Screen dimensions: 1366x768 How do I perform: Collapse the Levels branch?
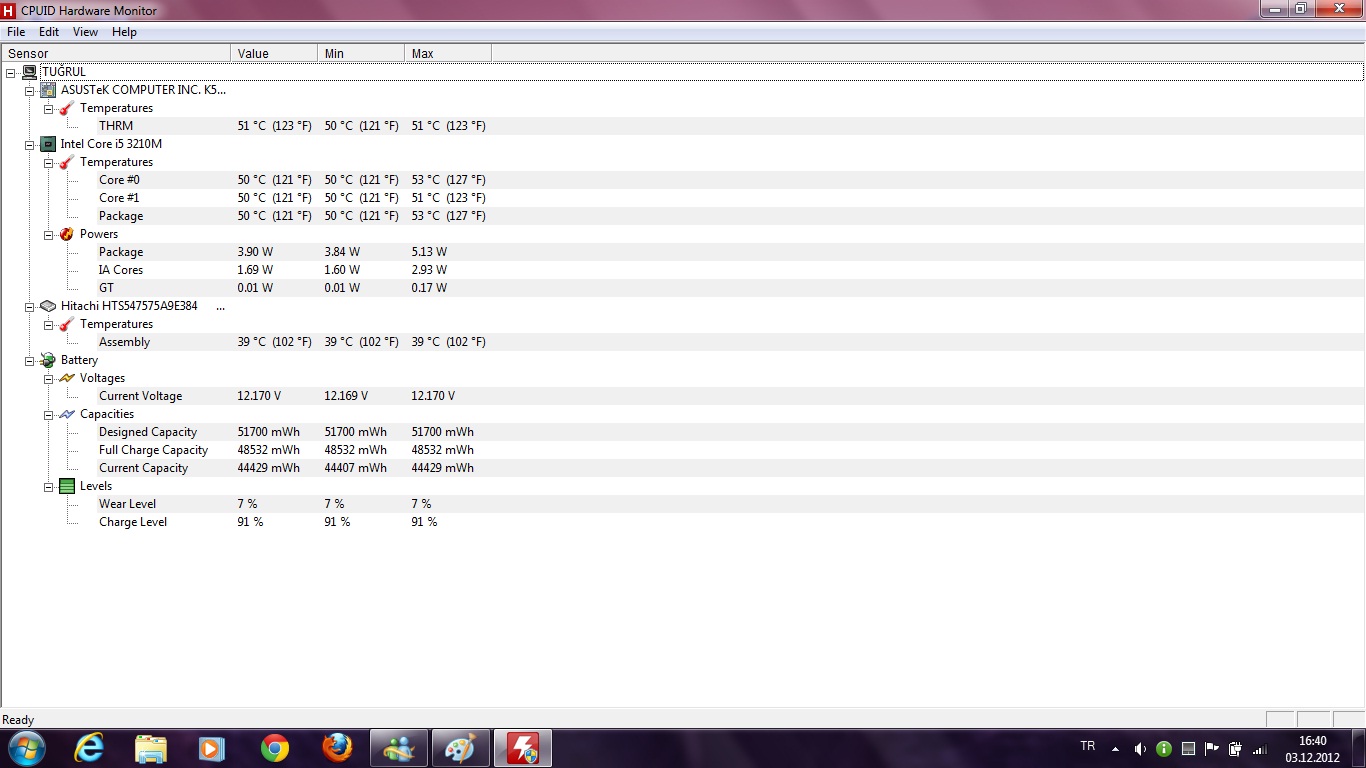49,486
